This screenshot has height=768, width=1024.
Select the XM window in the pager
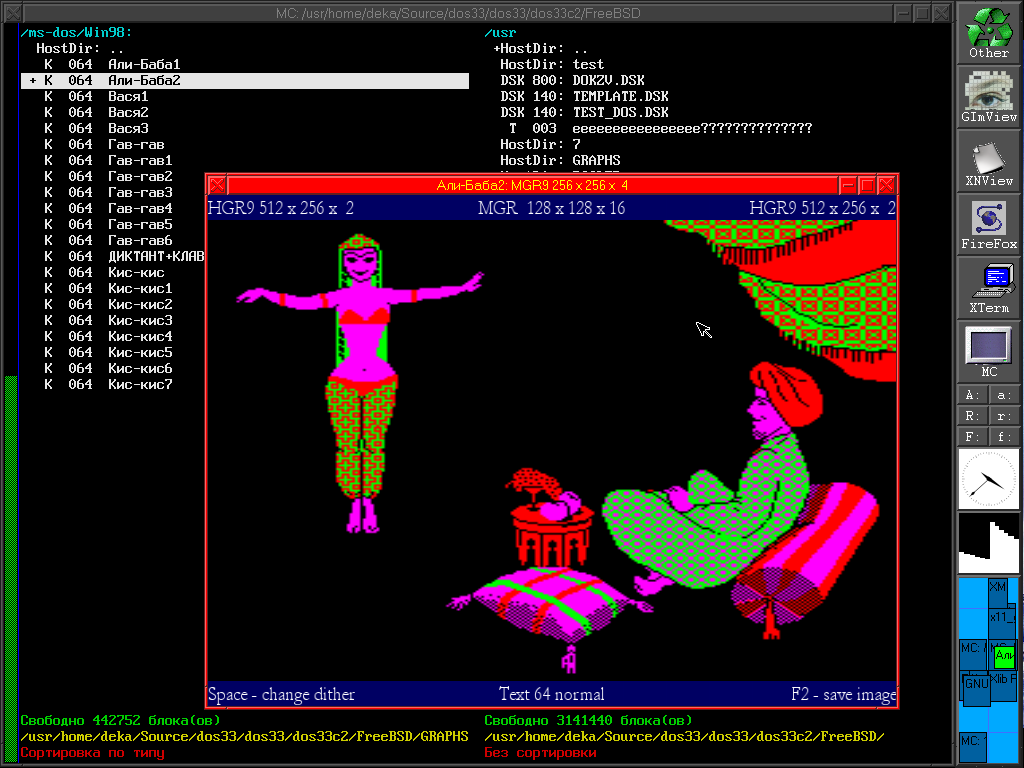coord(998,593)
